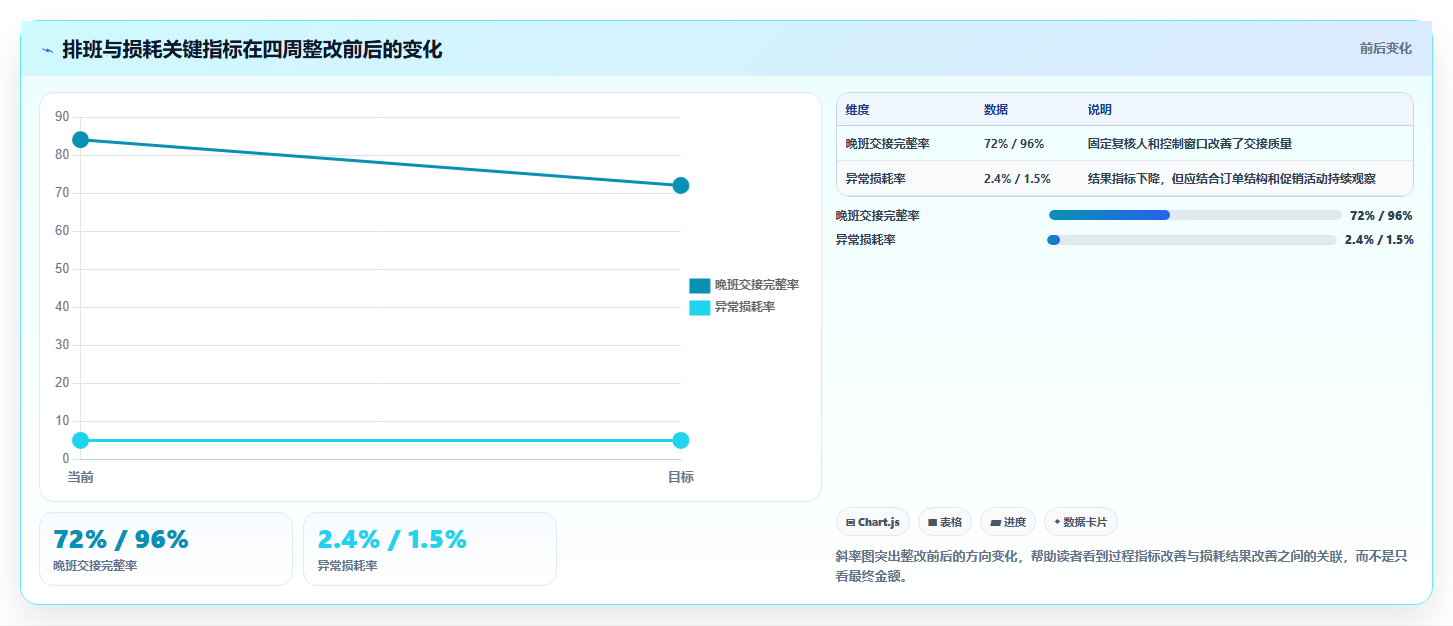
Task: Click the 异常损耗率 progress bar
Action: point(1192,240)
